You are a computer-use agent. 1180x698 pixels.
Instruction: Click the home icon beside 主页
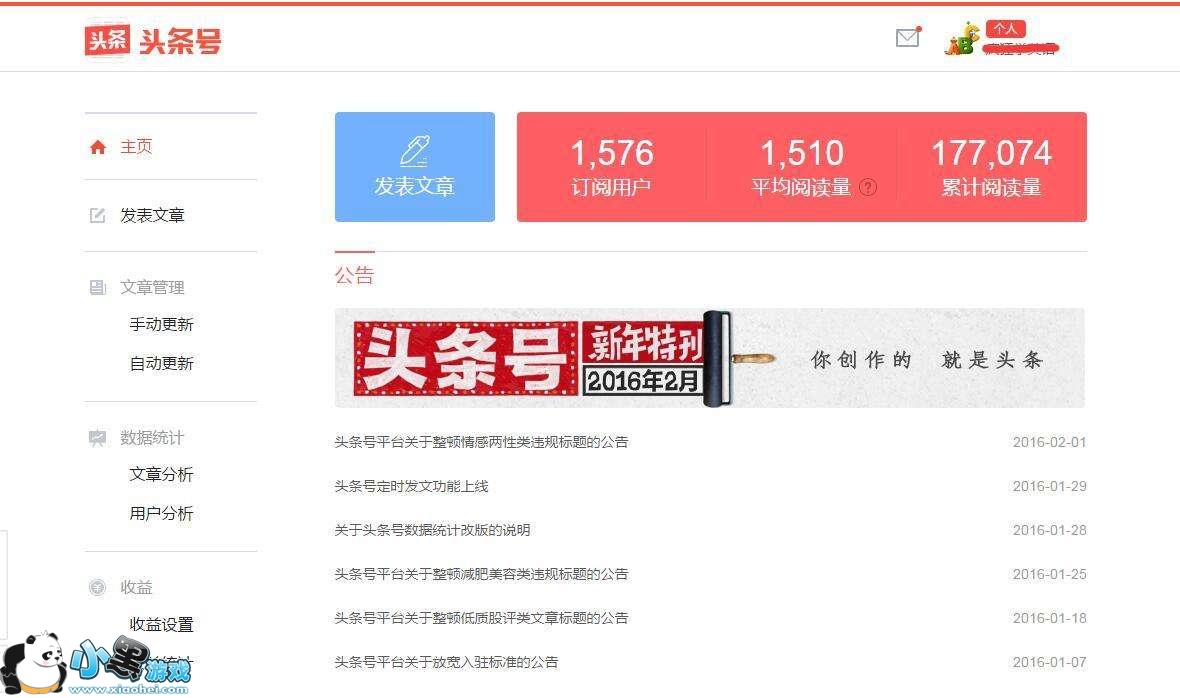tap(98, 147)
